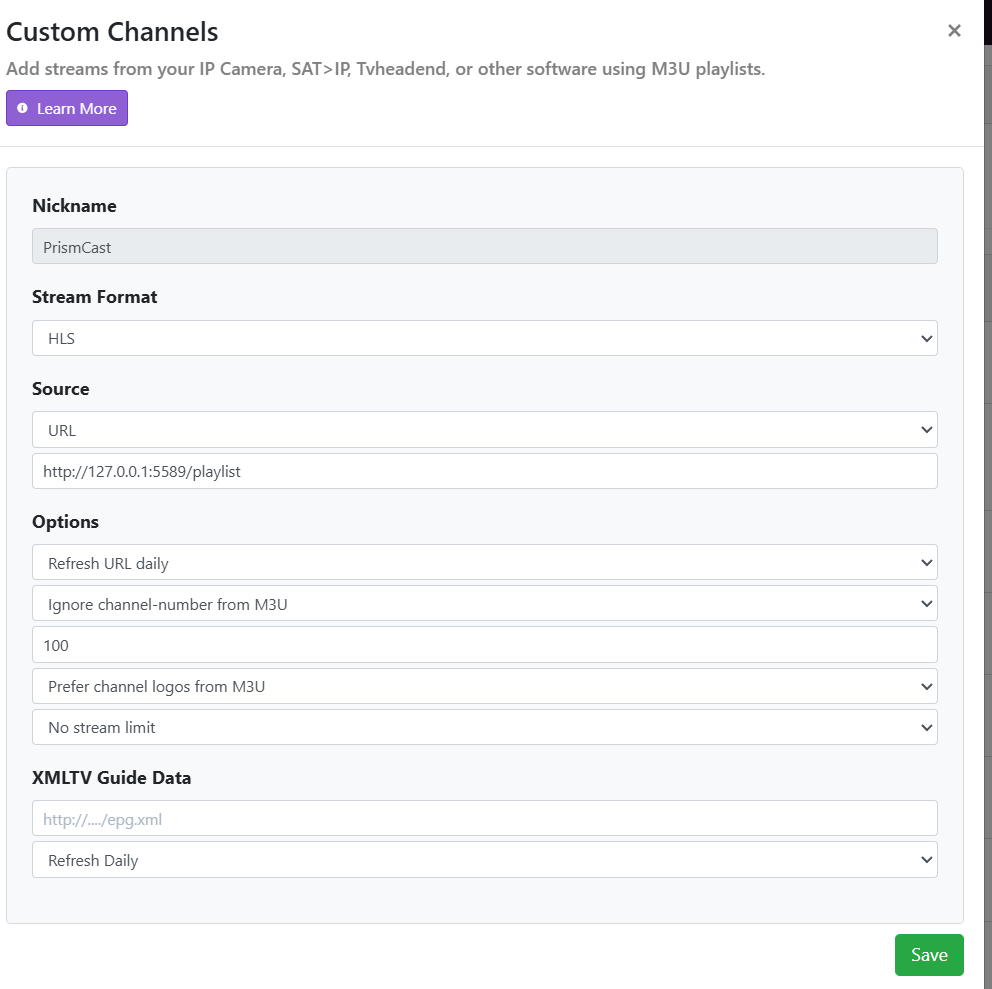This screenshot has height=989, width=992.
Task: Open the Refresh URL daily dropdown
Action: click(484, 563)
